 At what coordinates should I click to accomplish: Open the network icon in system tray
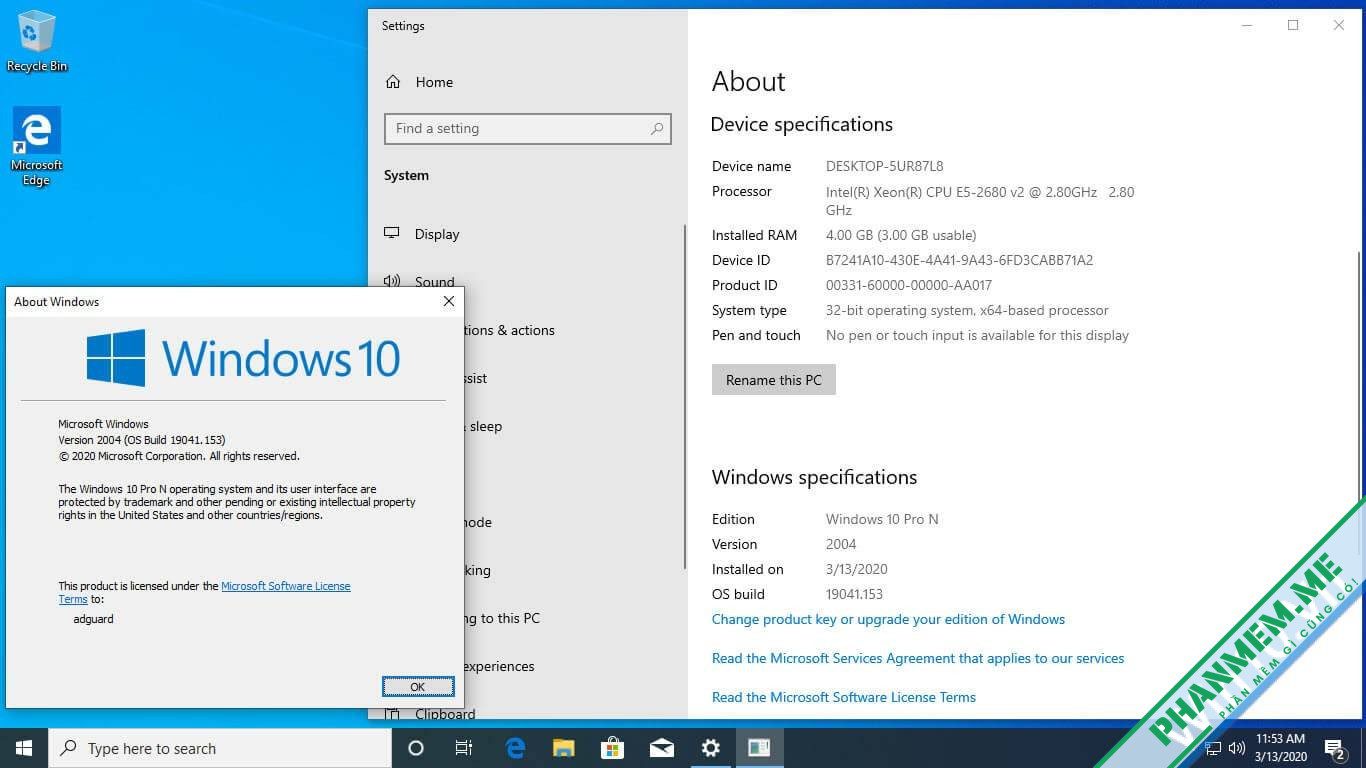point(1213,748)
